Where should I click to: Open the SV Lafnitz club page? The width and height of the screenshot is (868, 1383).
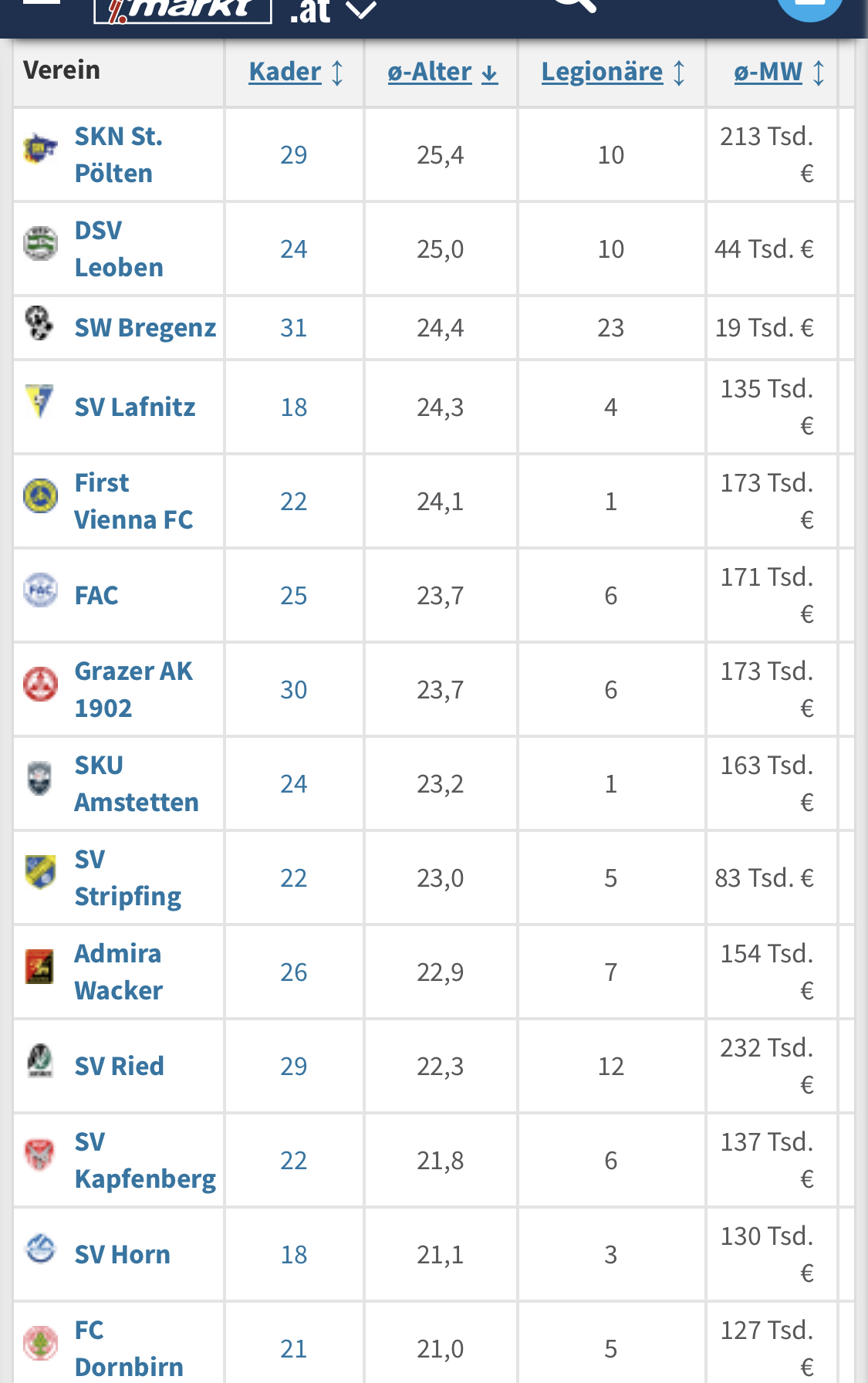click(135, 407)
